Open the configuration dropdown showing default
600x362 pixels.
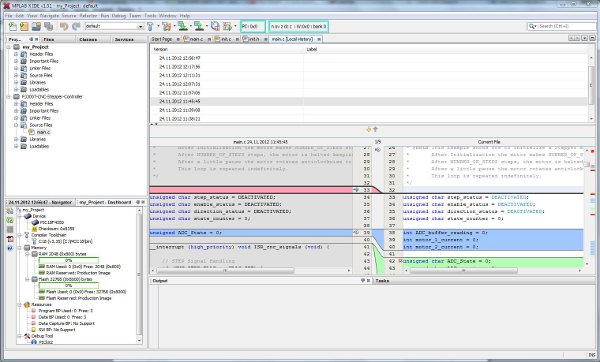114,26
